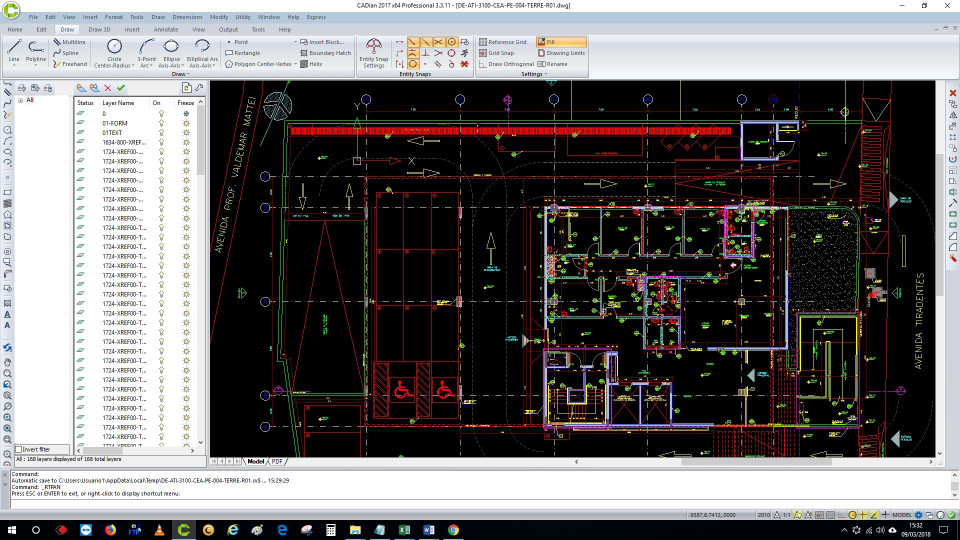Select the Helix tool
Viewport: 960px width, 540px height.
tap(311, 64)
